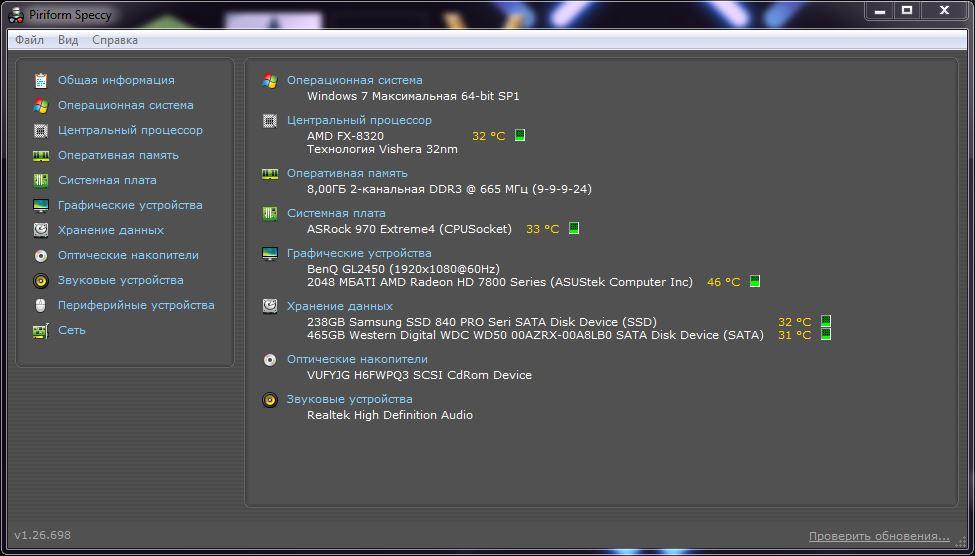
Task: Click the green indicator next to motherboard 33 °C
Action: 574,228
